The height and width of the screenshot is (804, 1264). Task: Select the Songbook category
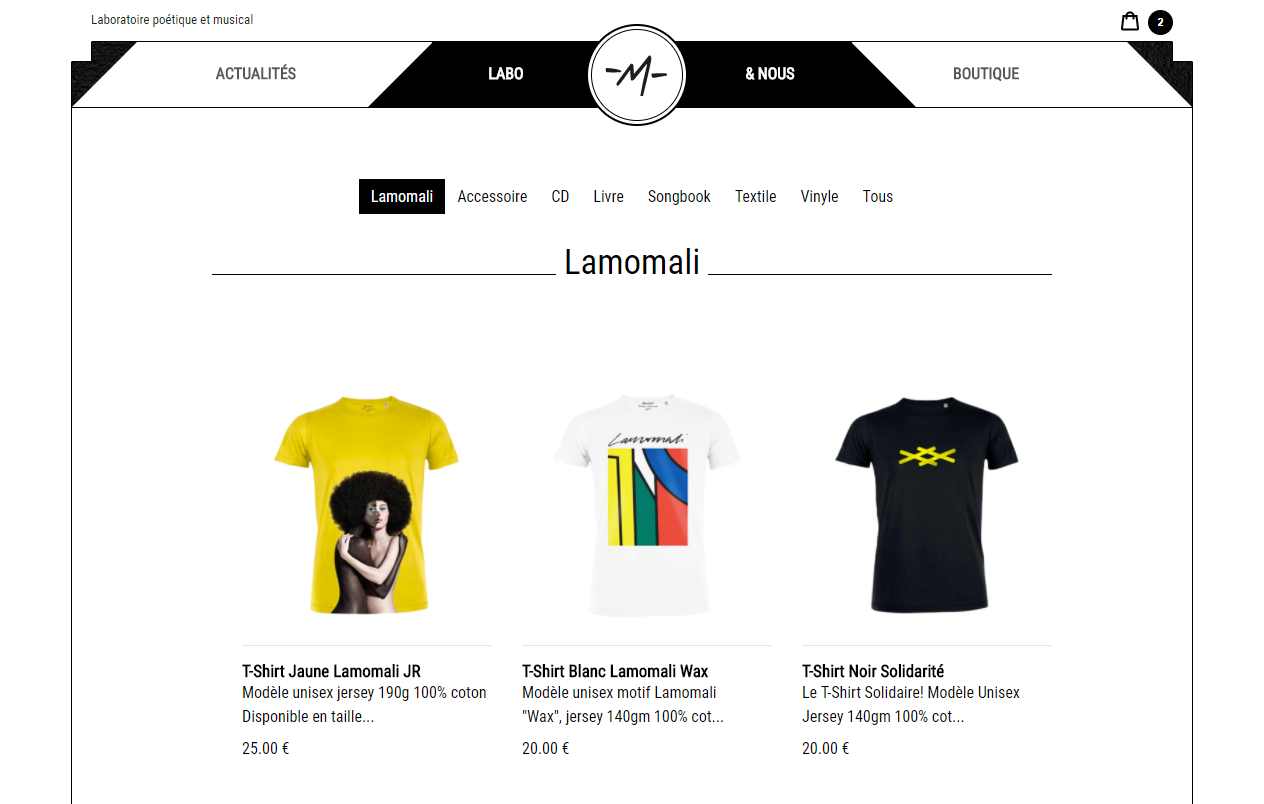point(679,197)
